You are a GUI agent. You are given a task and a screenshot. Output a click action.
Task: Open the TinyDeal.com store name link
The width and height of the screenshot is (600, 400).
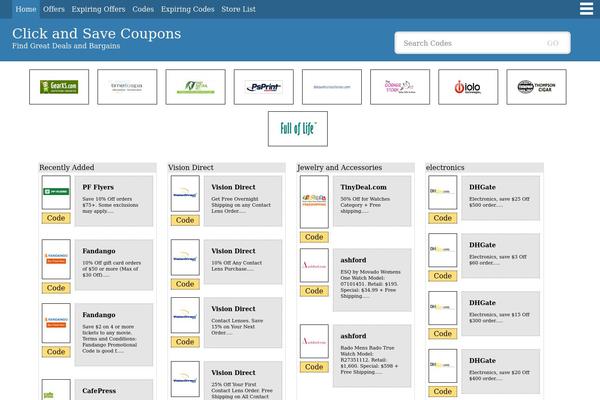click(364, 187)
